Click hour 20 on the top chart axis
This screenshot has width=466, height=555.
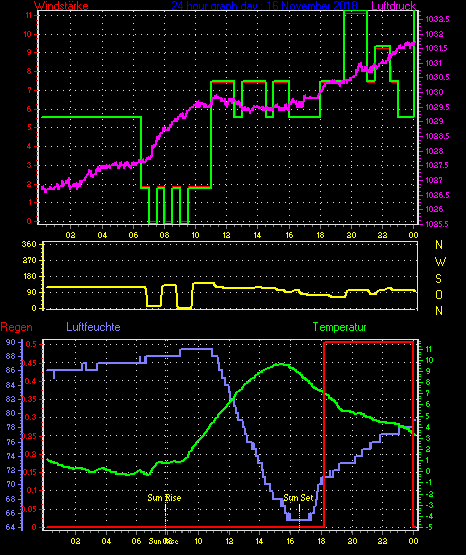pos(351,235)
